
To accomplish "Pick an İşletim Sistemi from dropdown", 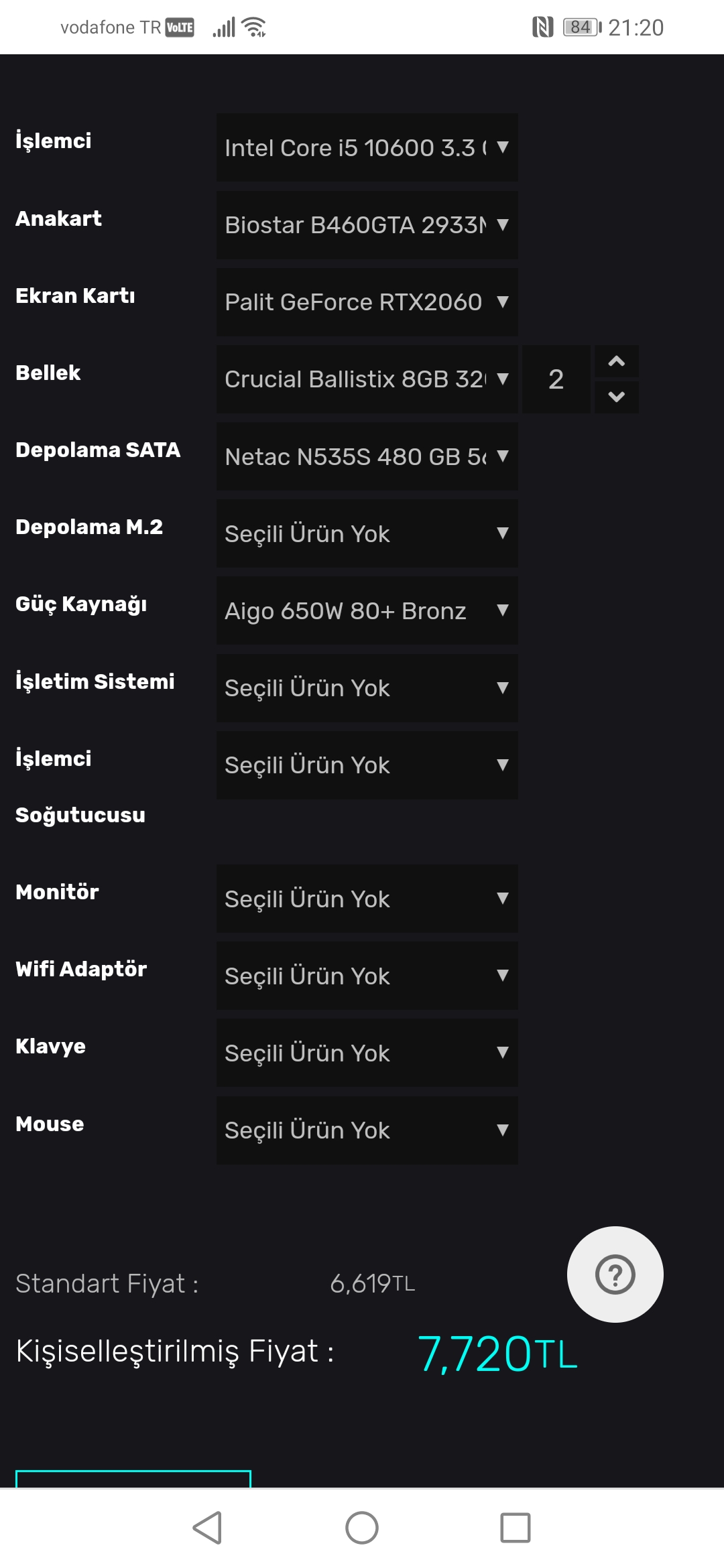I will (367, 688).
